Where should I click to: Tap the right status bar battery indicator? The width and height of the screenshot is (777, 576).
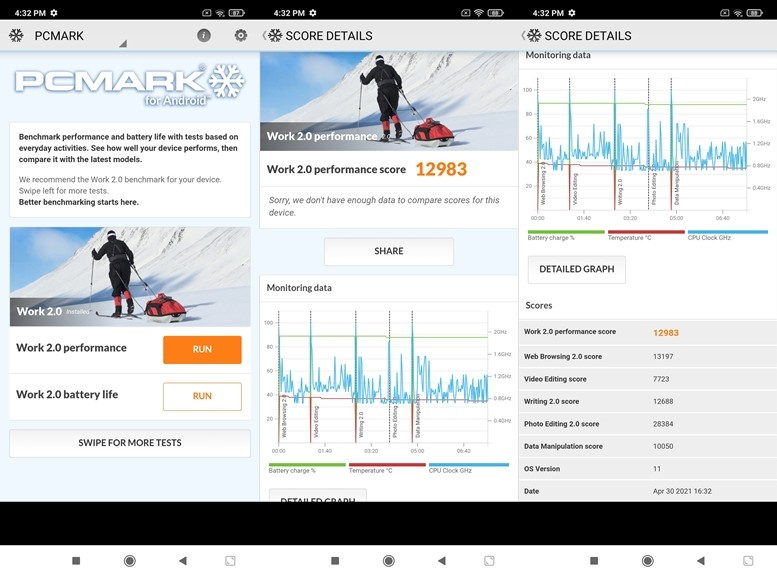[755, 13]
